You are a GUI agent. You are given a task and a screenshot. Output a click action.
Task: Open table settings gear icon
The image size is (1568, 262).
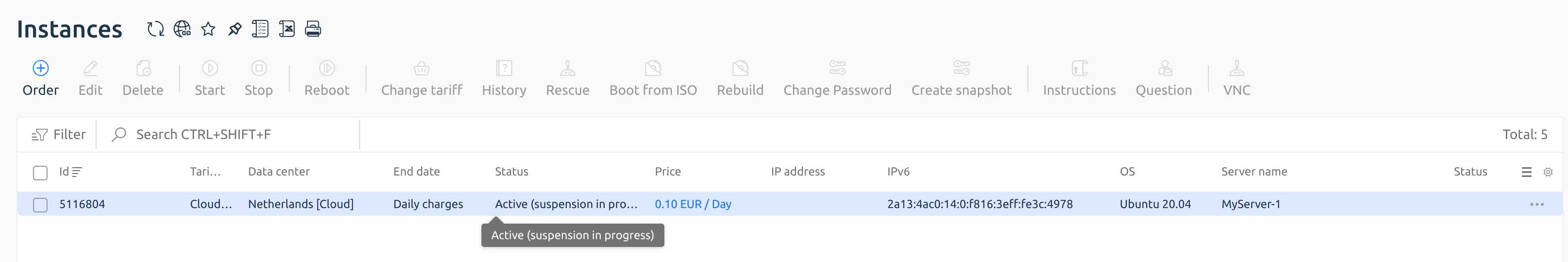pyautogui.click(x=1548, y=173)
